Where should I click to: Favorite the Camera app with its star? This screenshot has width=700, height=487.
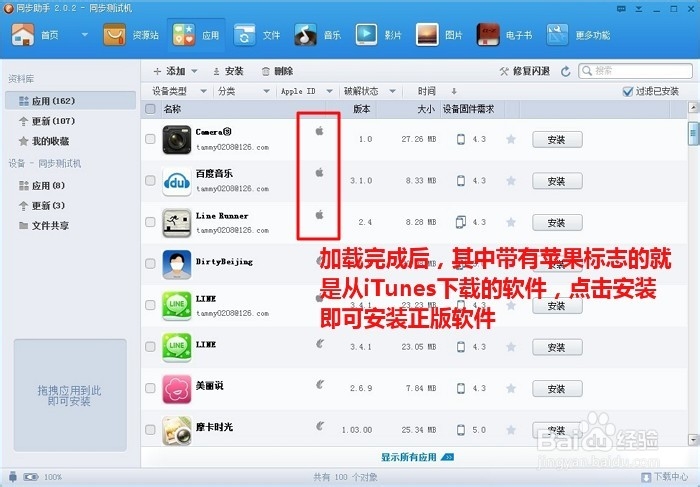tap(511, 139)
